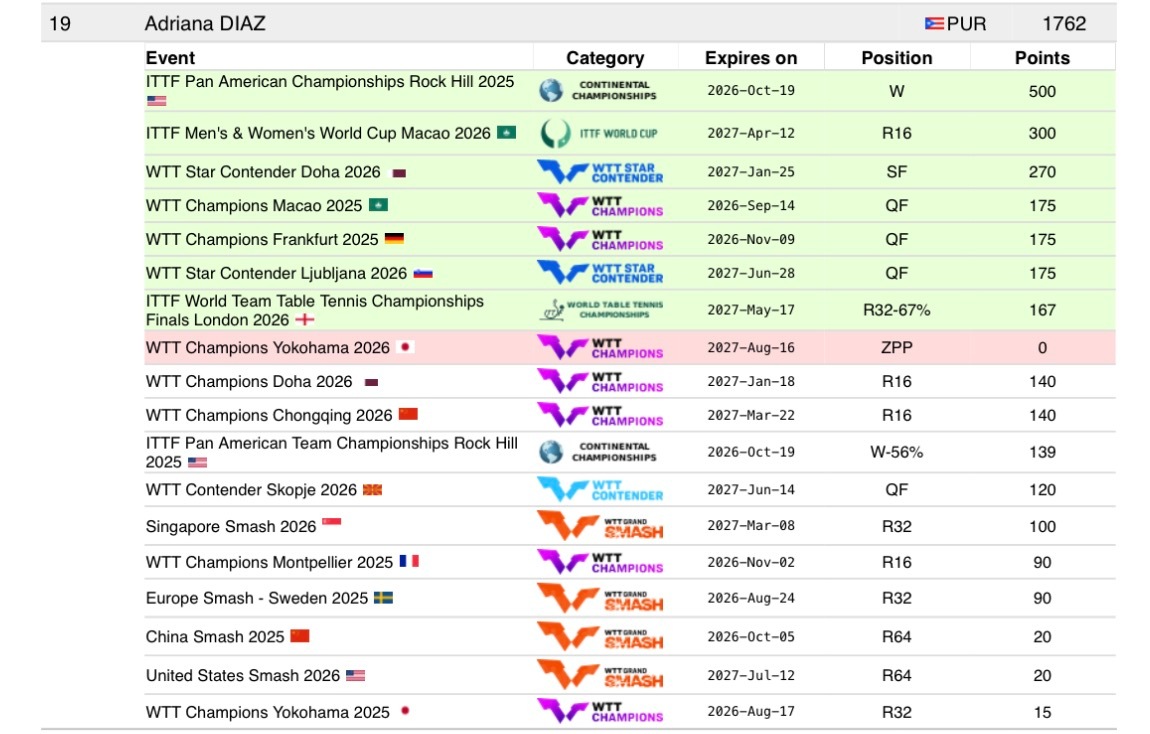This screenshot has height=734, width=1150.
Task: Click Continental Championships icon in Pan American Team row
Action: (598, 452)
